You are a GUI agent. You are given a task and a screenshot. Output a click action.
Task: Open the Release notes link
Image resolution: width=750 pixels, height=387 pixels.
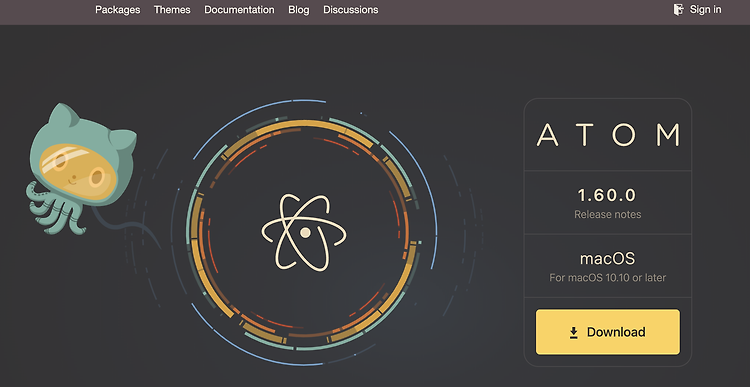tap(607, 214)
